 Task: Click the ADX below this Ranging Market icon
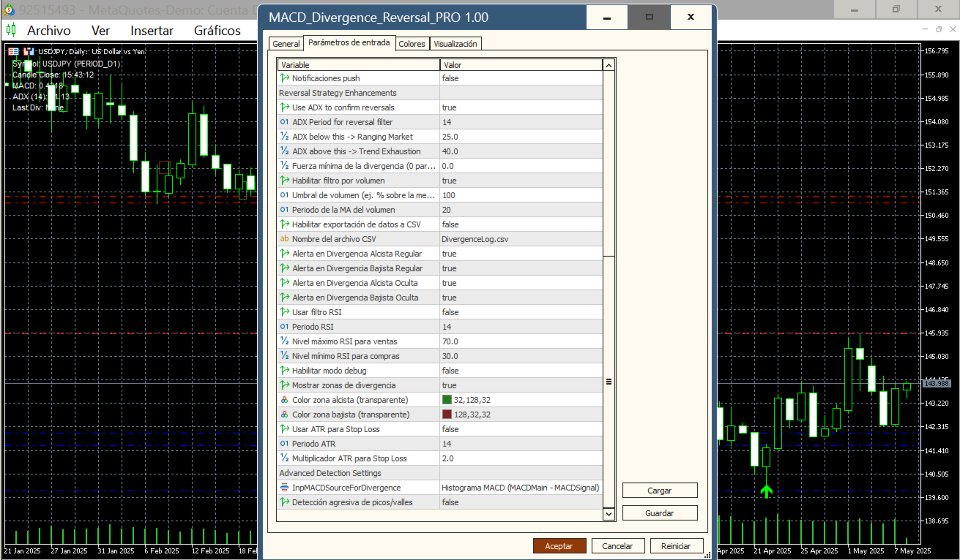(x=284, y=136)
